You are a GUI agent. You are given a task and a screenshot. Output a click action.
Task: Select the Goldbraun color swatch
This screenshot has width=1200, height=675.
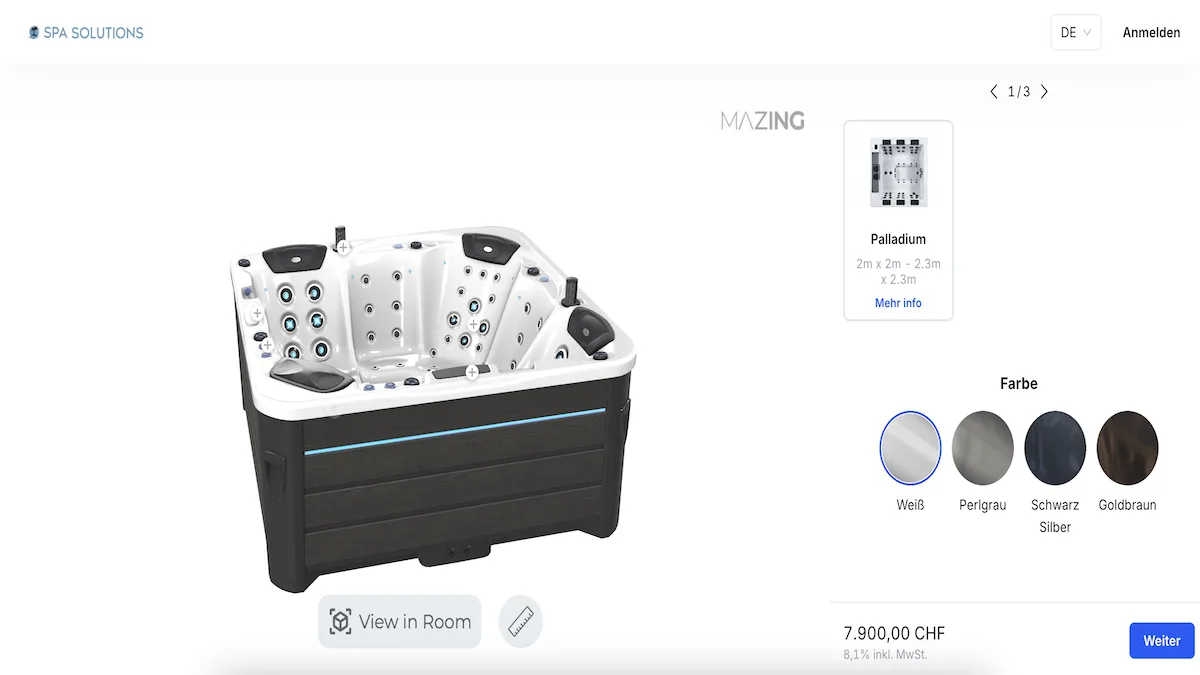tap(1127, 447)
